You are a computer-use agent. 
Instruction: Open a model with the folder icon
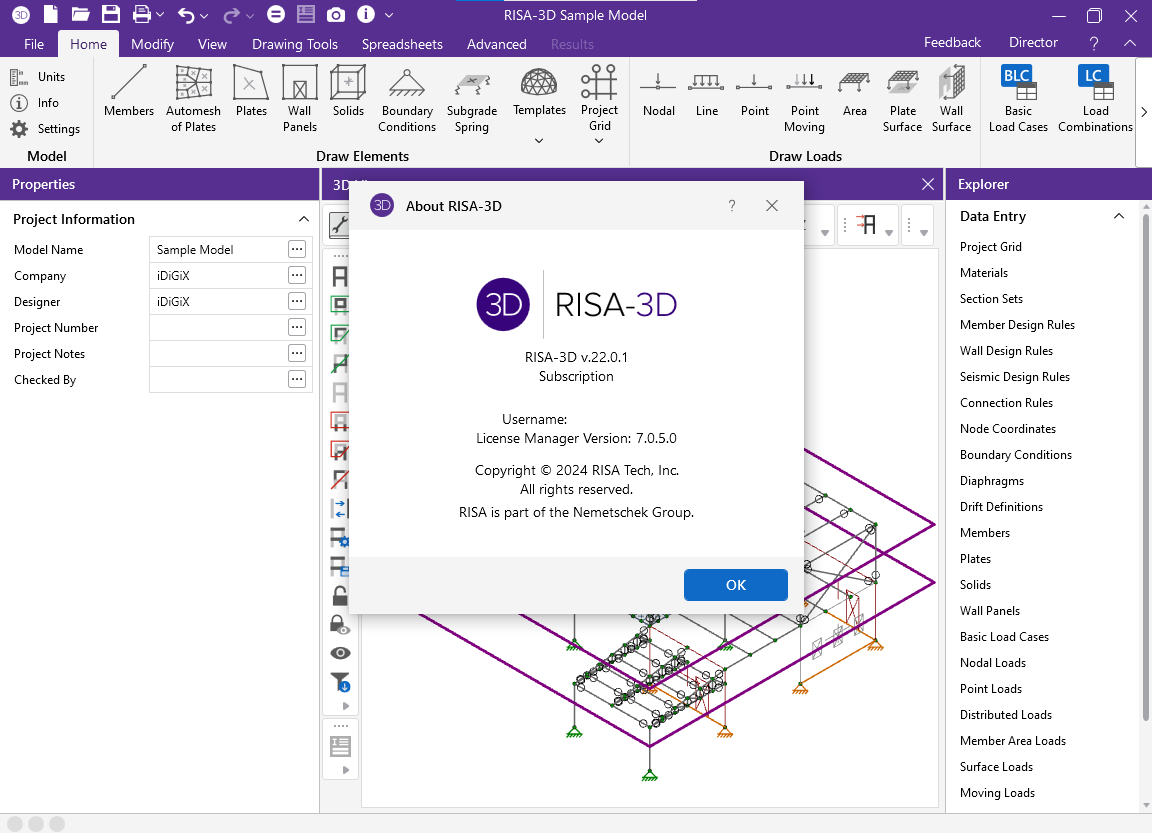click(80, 15)
